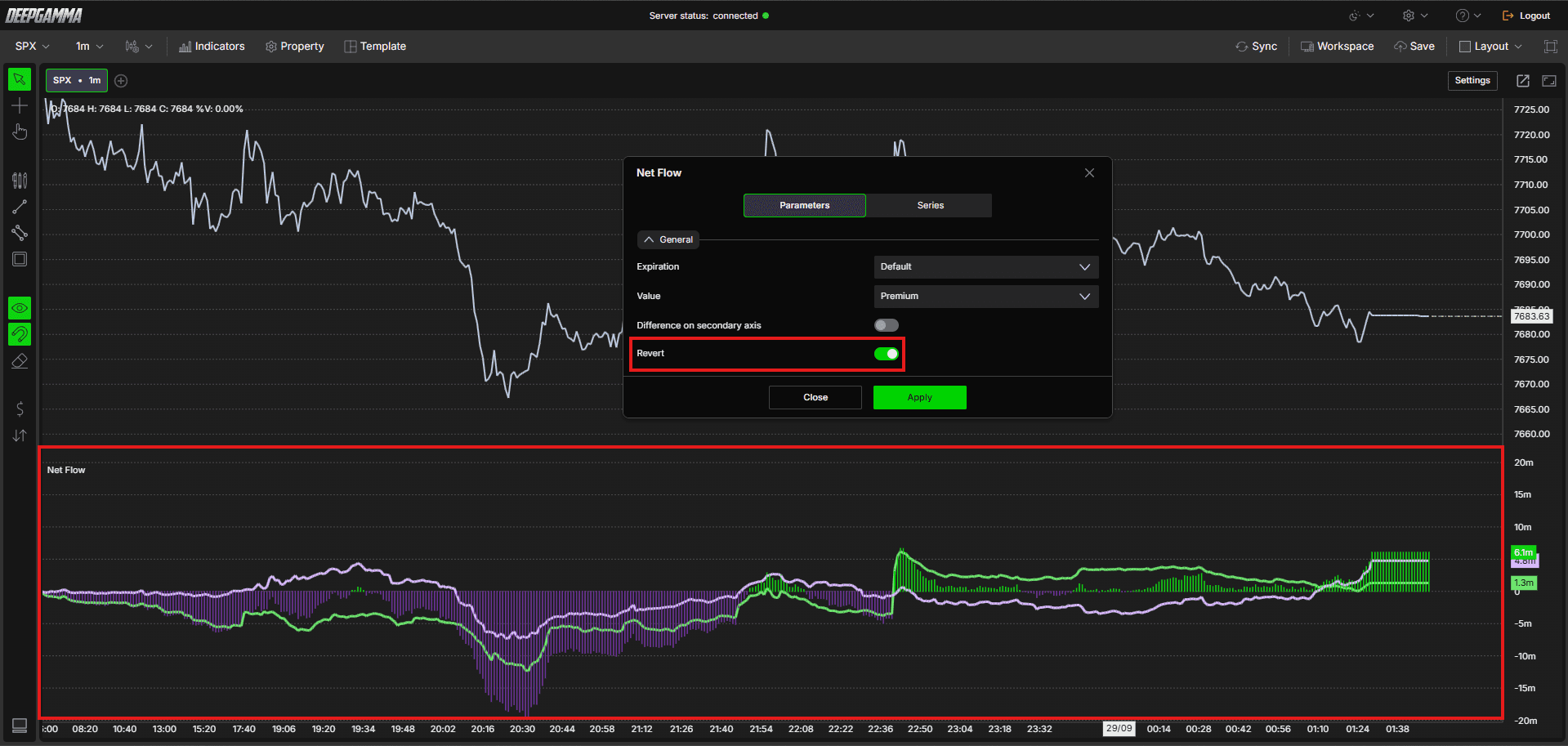This screenshot has width=1568, height=746.
Task: Open the Expiration dropdown set to Default
Action: 986,267
